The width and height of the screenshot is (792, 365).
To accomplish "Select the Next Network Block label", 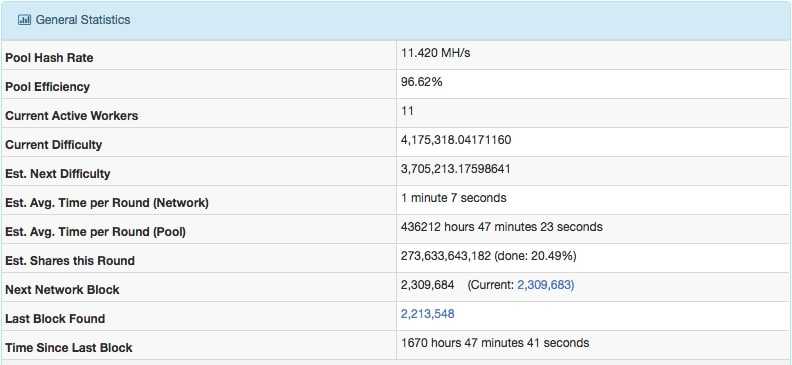I will [x=62, y=290].
